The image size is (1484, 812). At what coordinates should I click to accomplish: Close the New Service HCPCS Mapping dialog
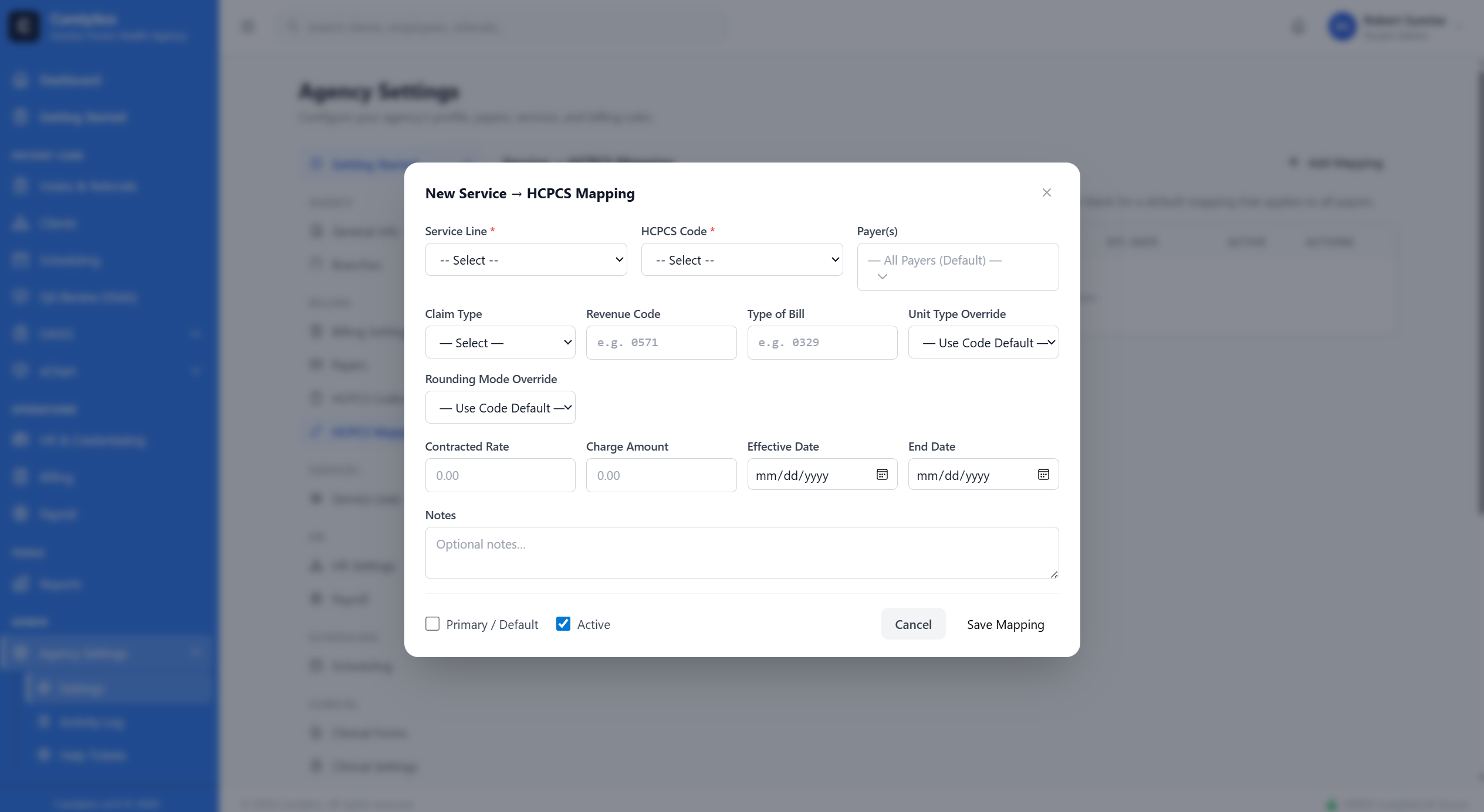(1046, 192)
